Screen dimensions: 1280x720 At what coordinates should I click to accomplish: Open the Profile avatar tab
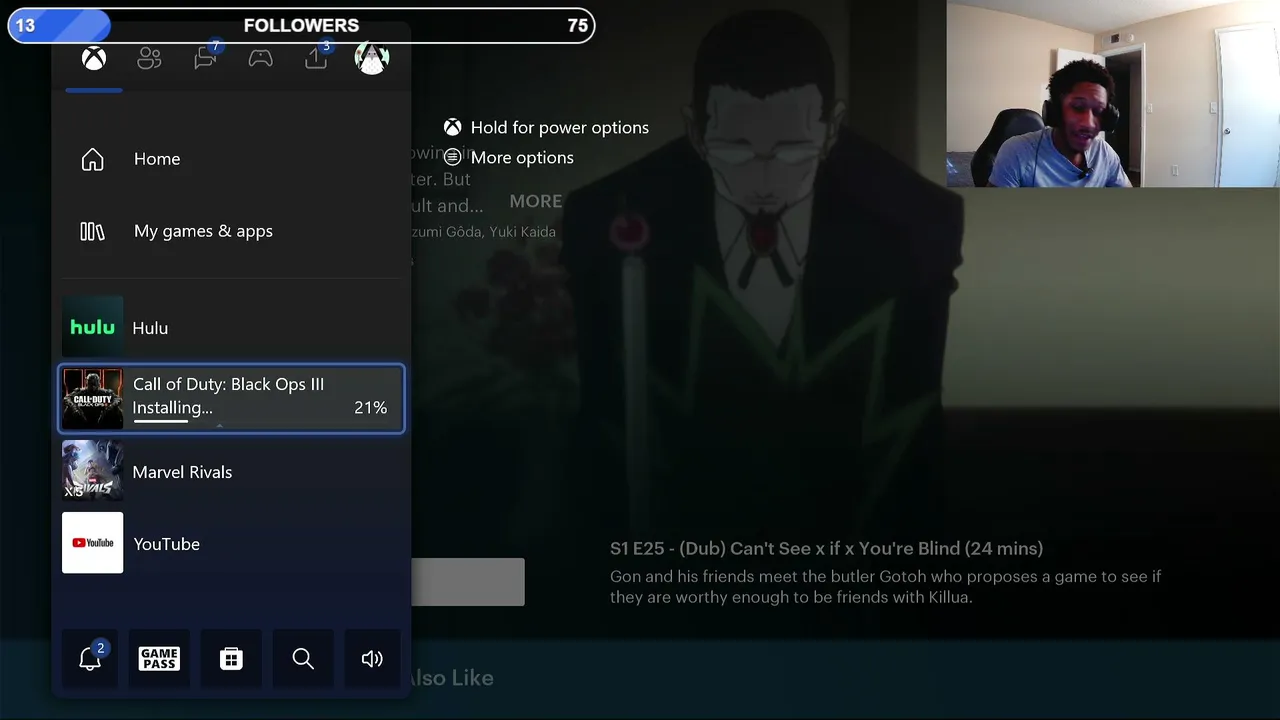pyautogui.click(x=371, y=58)
